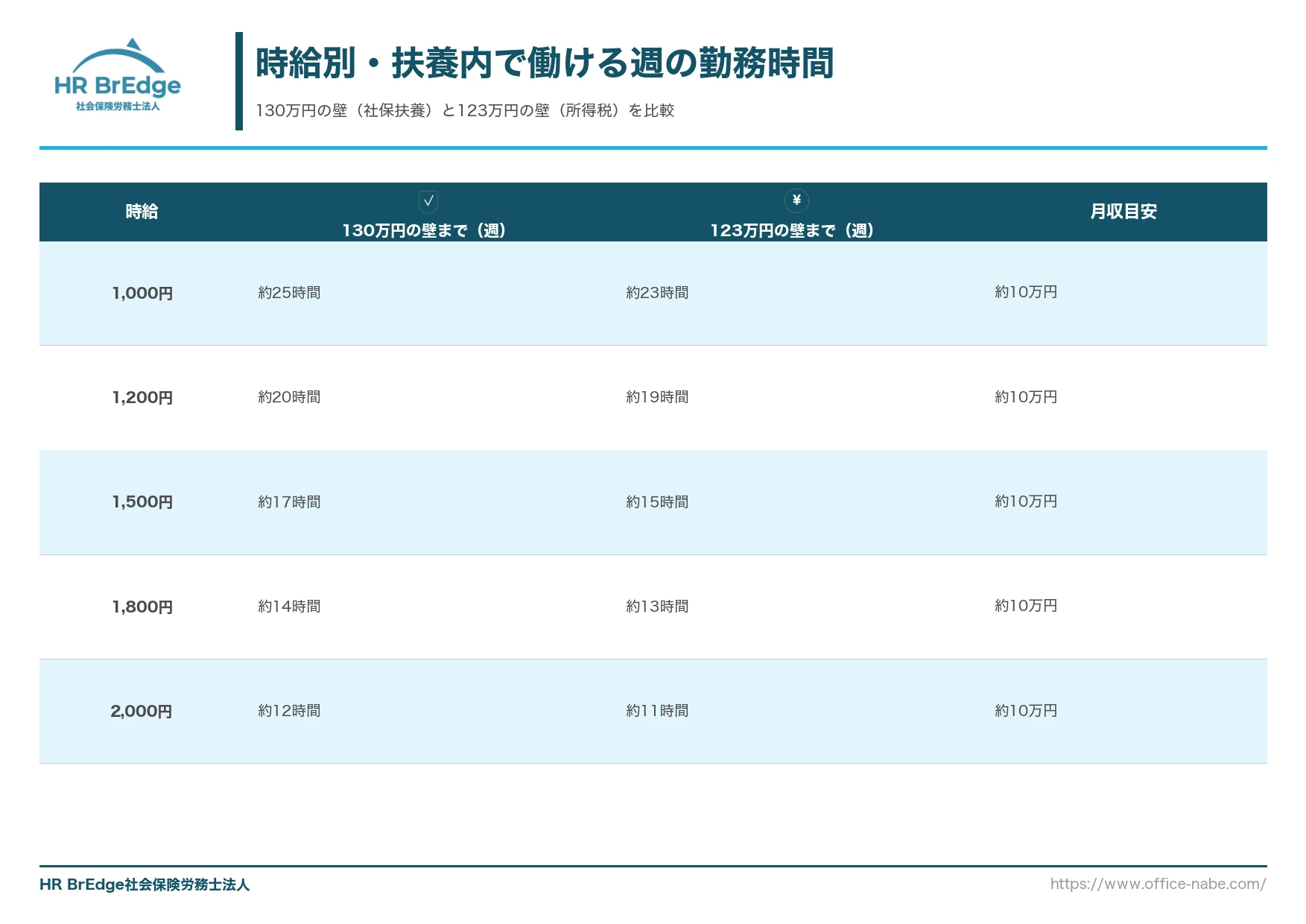Click the 約14時間 cell

(x=289, y=607)
